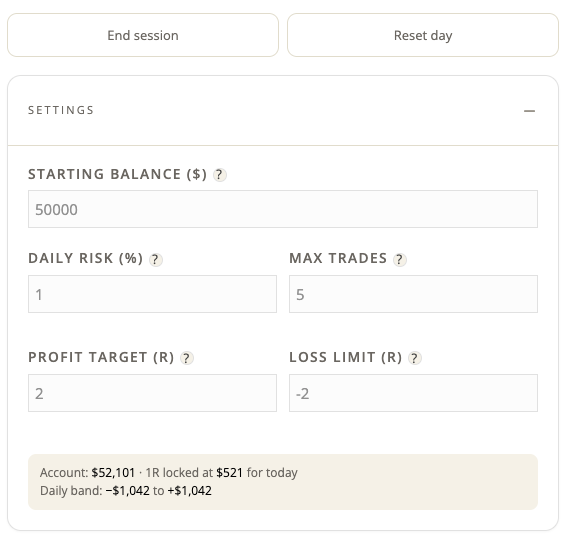570x538 pixels.
Task: End the current trading session
Action: [143, 35]
